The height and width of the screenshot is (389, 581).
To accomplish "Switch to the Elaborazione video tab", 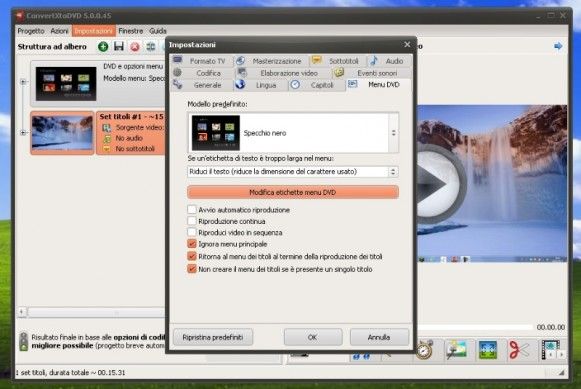I will [x=282, y=73].
